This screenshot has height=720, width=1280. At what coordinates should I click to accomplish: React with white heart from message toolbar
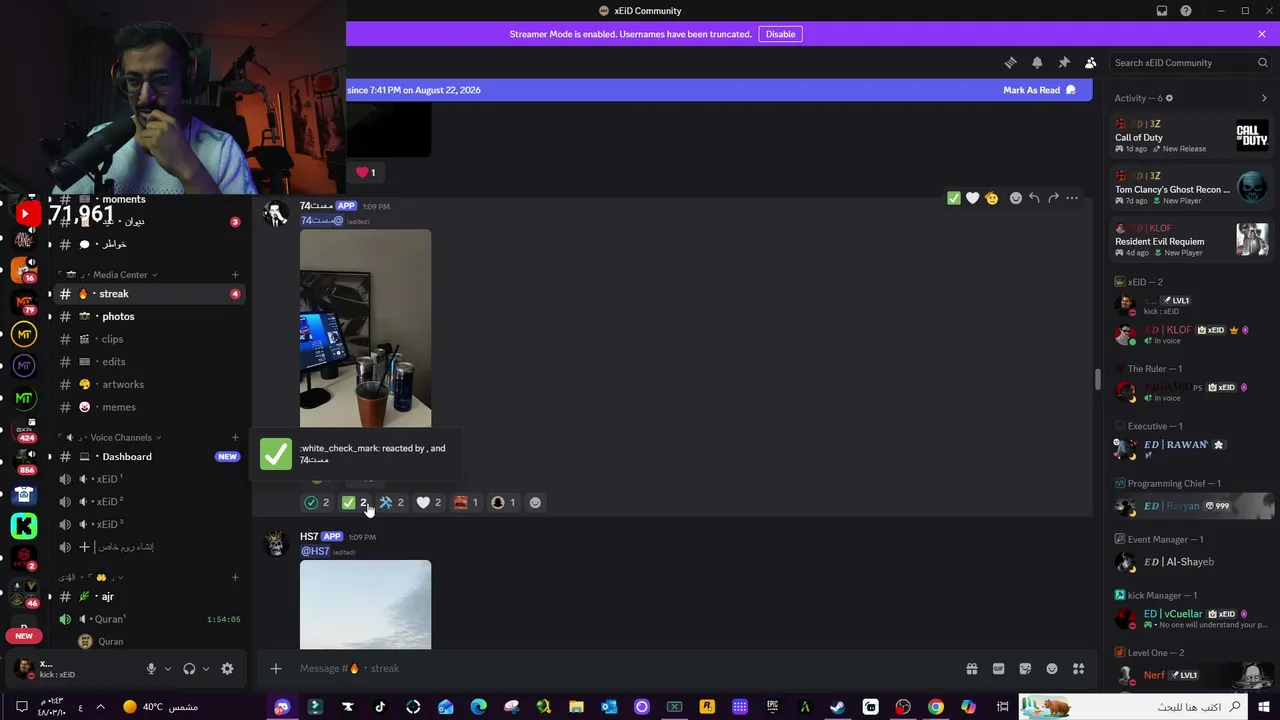click(972, 198)
